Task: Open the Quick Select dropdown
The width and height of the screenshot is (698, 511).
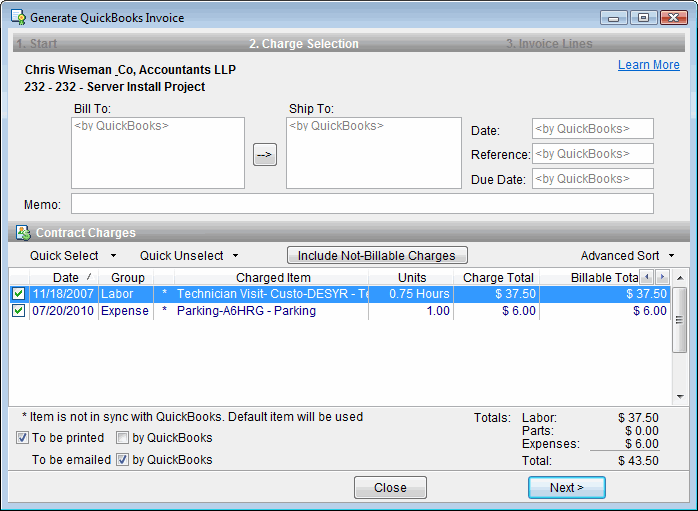Action: point(73,256)
